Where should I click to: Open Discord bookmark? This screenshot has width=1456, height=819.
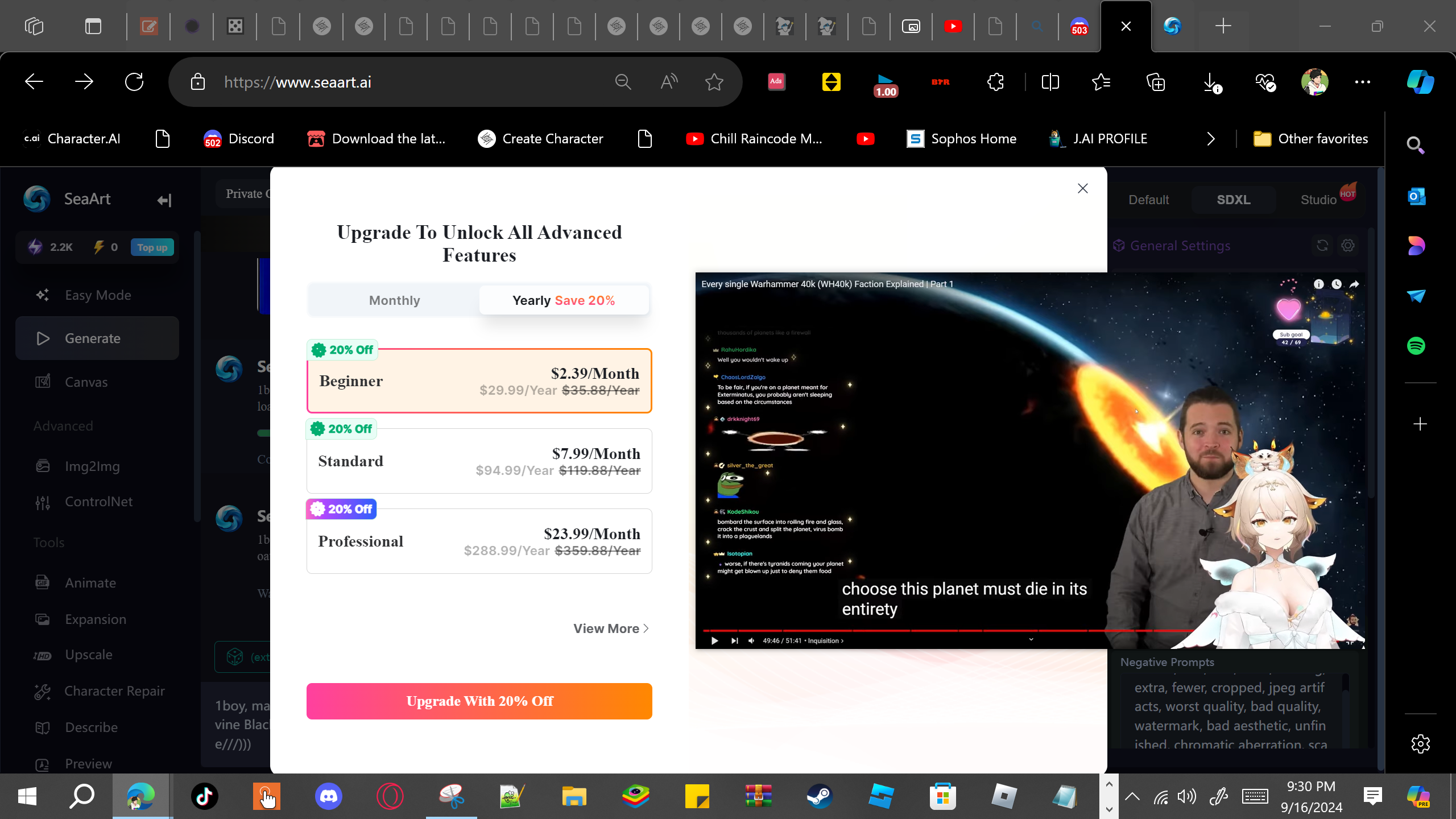click(x=239, y=139)
